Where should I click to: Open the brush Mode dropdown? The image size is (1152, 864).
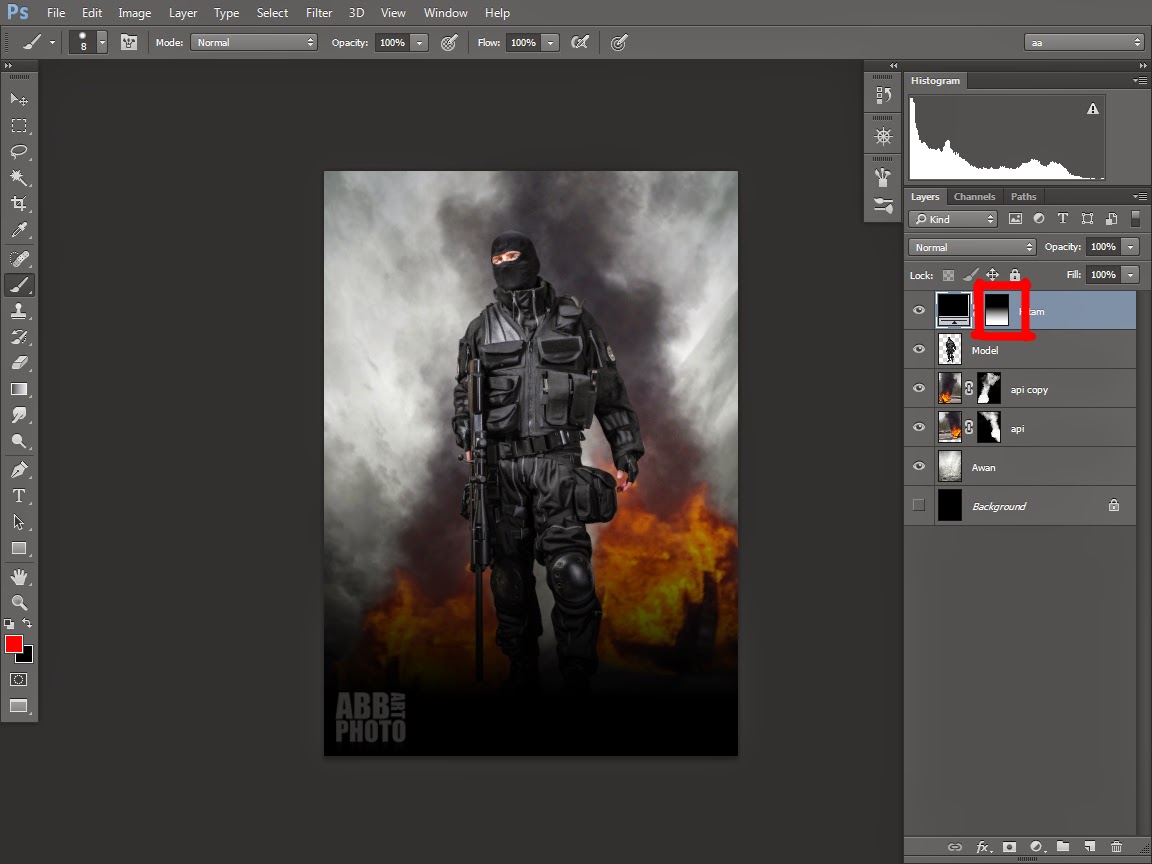coord(254,43)
